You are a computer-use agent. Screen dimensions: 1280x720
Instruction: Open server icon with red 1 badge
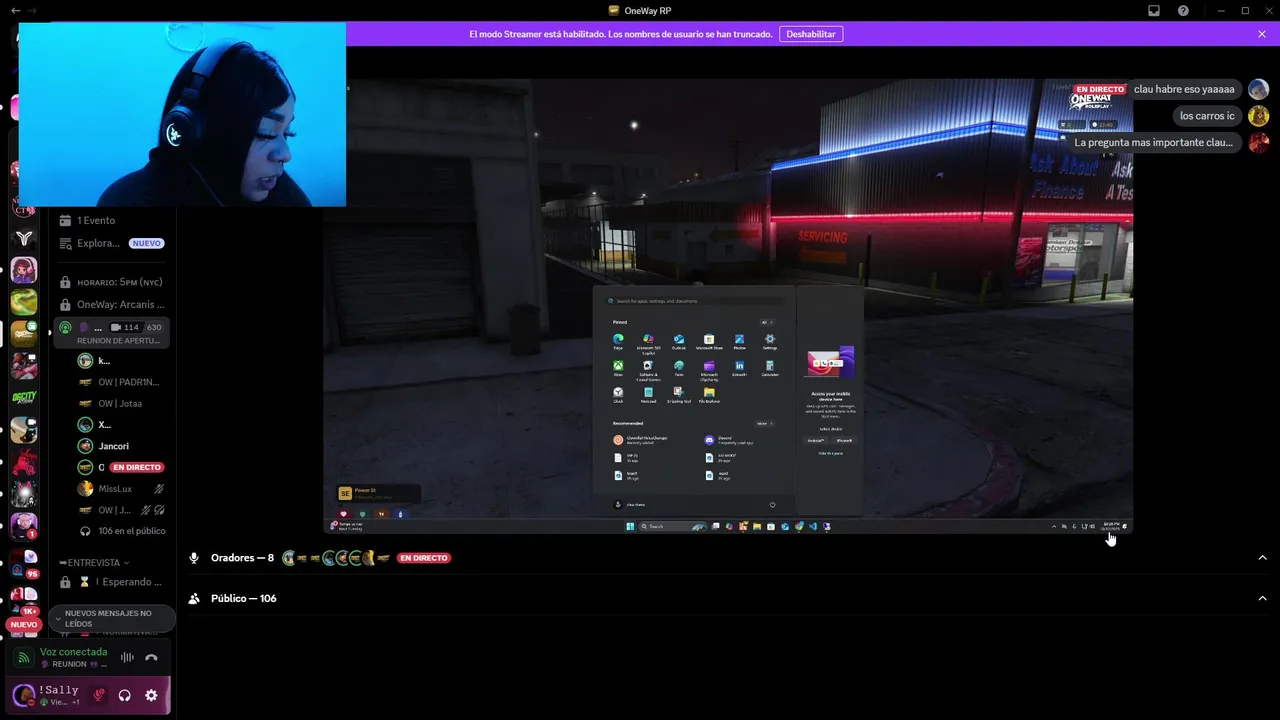pos(24,524)
